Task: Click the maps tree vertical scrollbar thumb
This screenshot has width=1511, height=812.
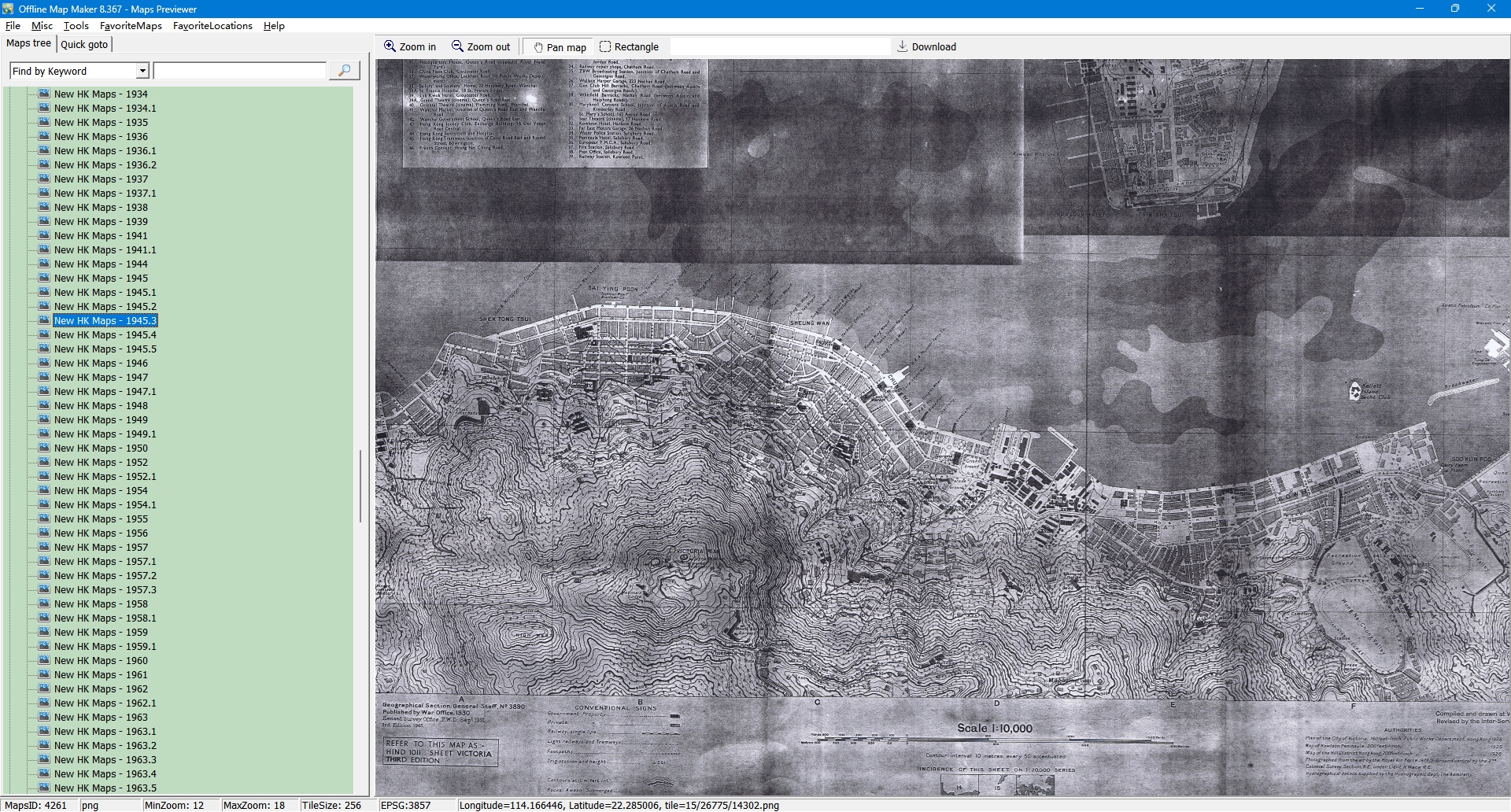Action: [360, 485]
